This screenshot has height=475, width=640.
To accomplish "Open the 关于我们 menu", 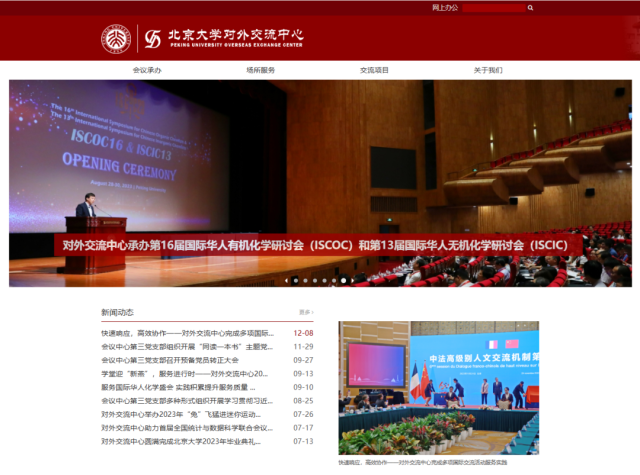I will (488, 70).
